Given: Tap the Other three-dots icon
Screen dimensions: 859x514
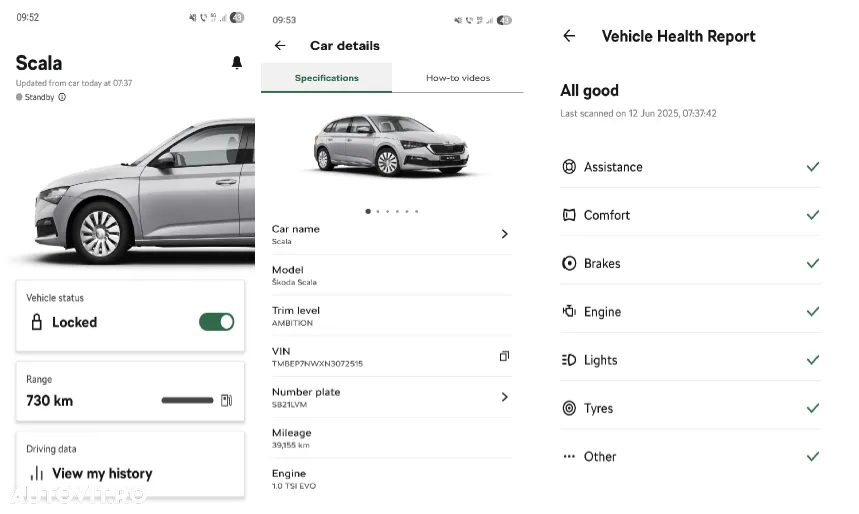Looking at the screenshot, I should pyautogui.click(x=569, y=456).
